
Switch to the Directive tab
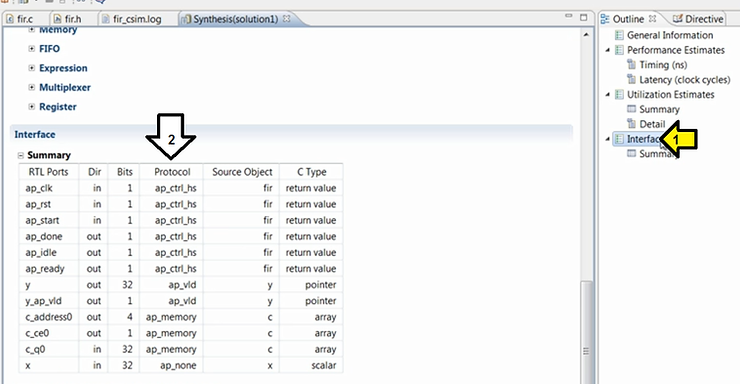698,19
